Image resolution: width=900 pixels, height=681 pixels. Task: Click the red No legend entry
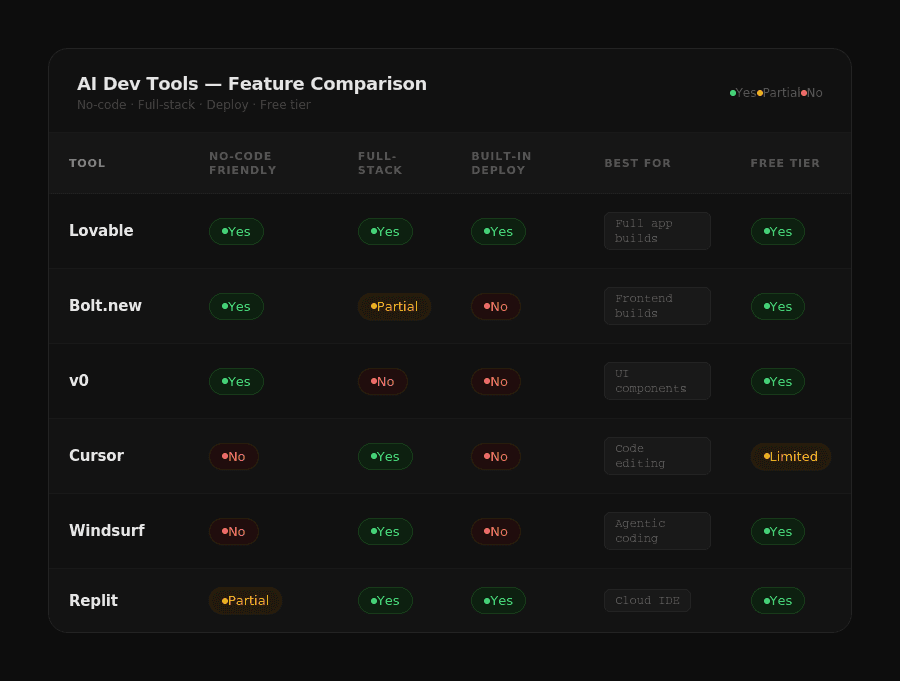click(x=812, y=93)
